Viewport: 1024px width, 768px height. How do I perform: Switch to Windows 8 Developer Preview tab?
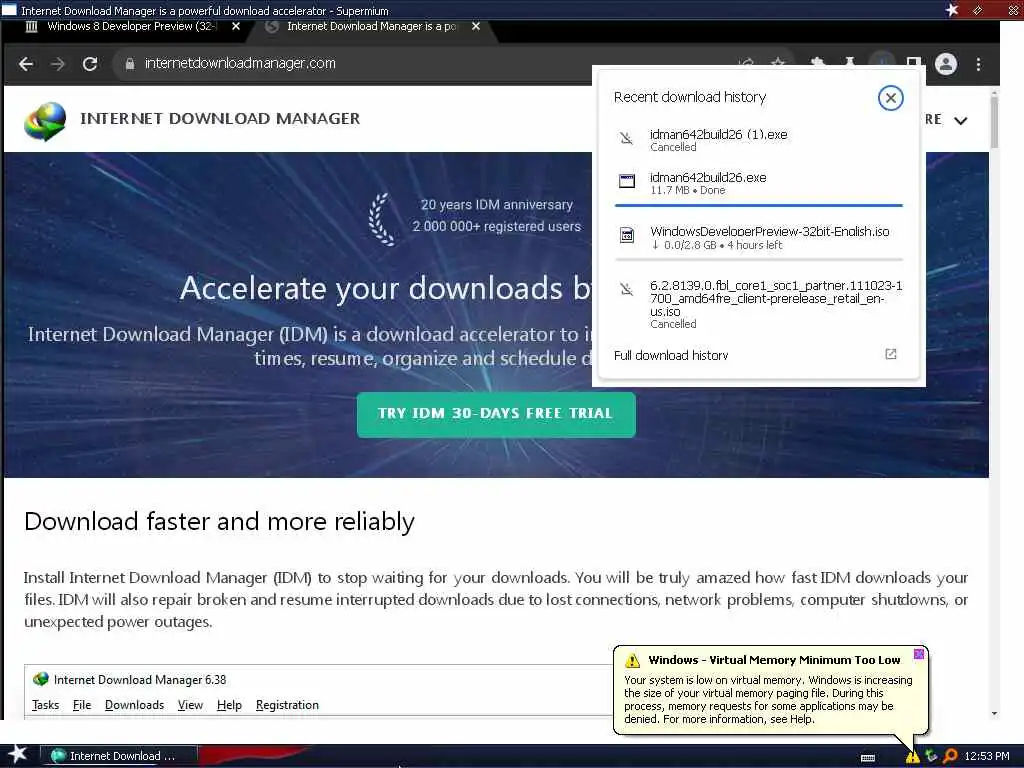[131, 27]
